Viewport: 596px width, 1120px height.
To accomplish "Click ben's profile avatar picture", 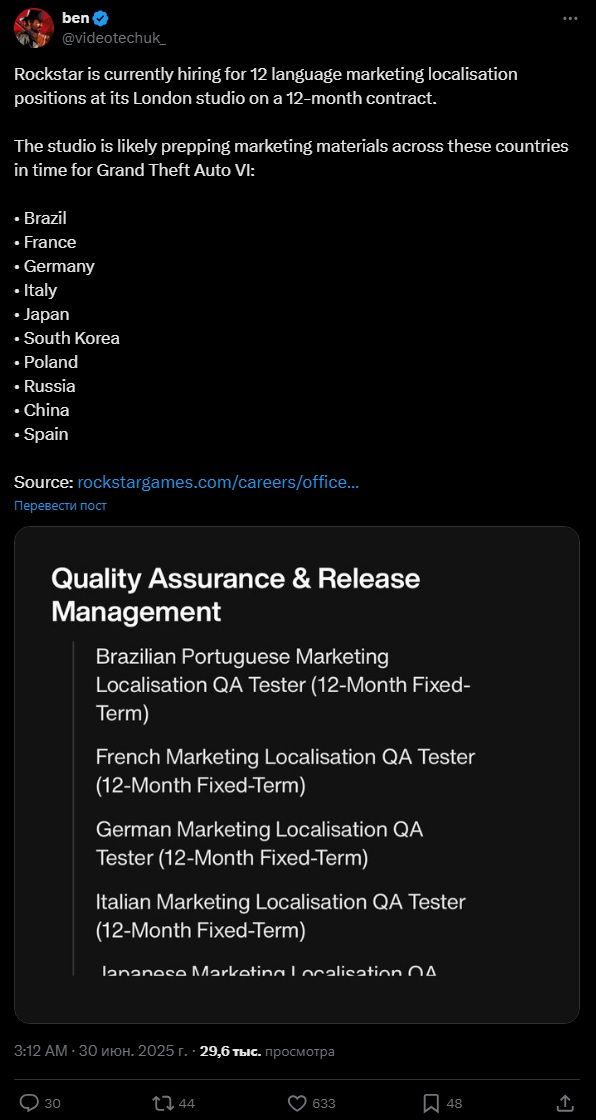I will (34, 28).
